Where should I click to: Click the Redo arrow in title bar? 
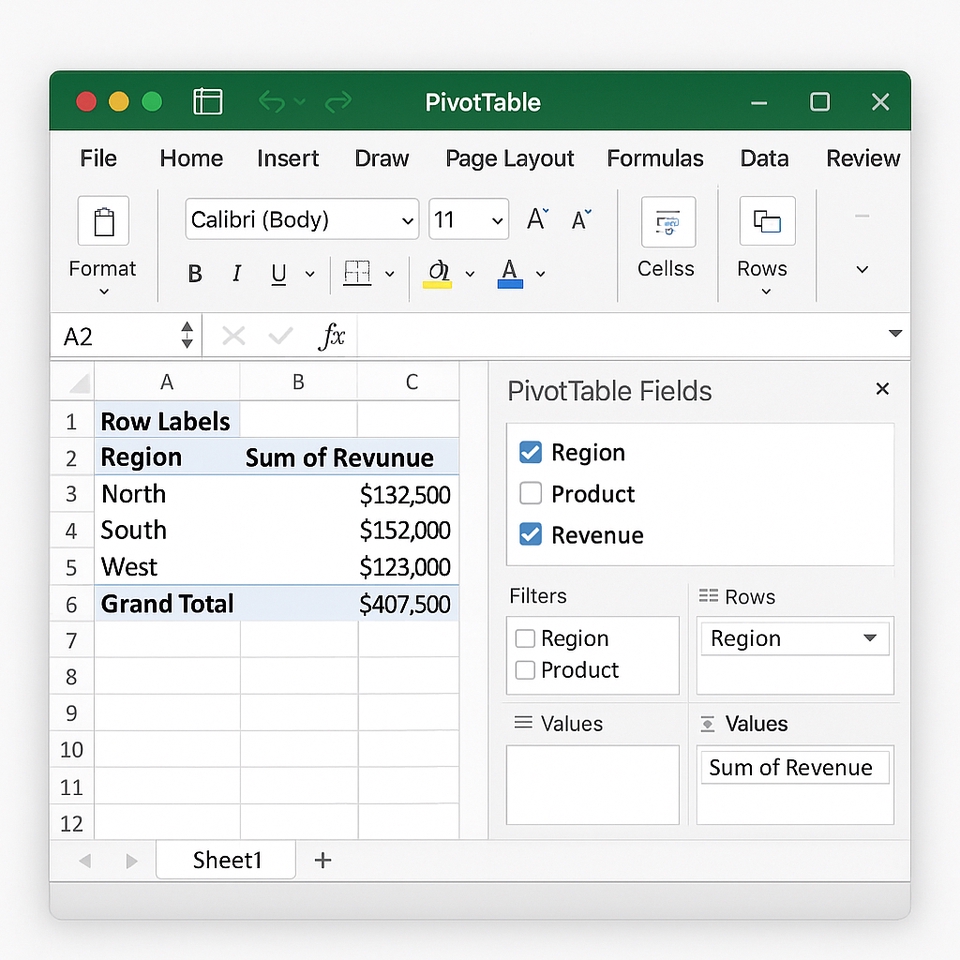[338, 102]
